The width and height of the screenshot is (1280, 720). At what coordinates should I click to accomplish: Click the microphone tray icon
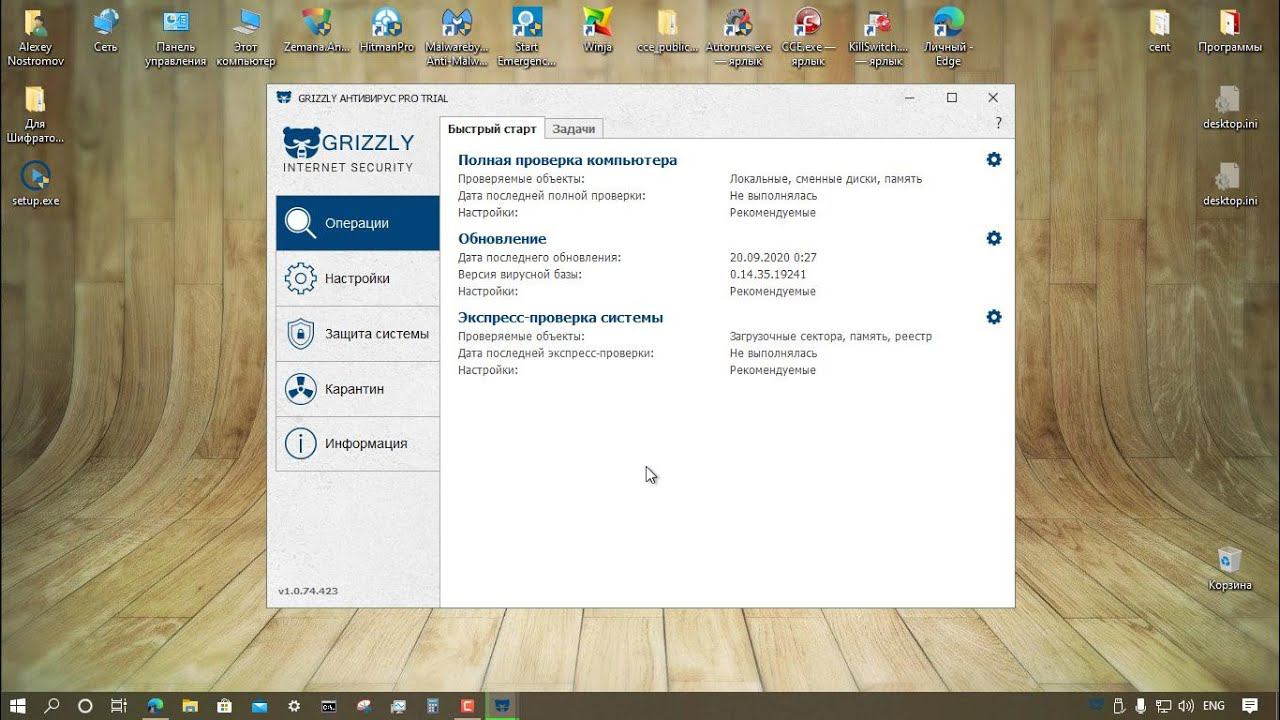pyautogui.click(x=1141, y=705)
